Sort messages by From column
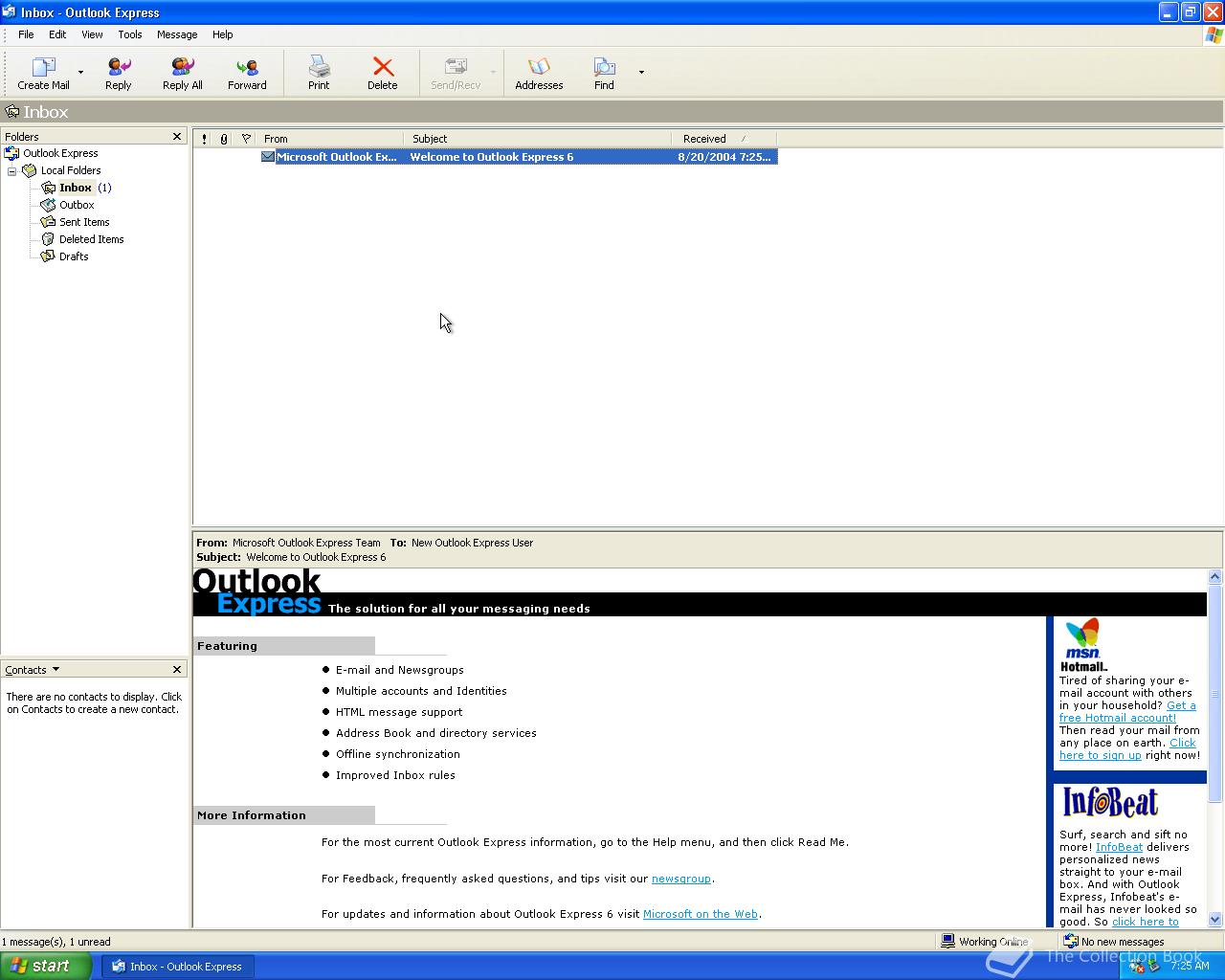The height and width of the screenshot is (980, 1225). [330, 139]
